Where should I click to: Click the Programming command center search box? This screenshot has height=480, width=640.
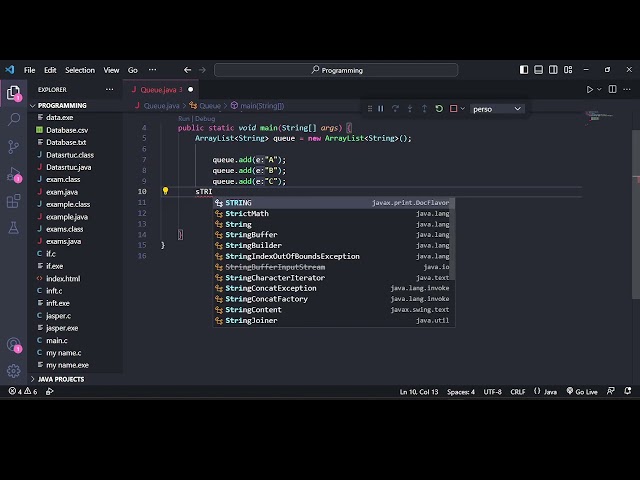(x=336, y=70)
